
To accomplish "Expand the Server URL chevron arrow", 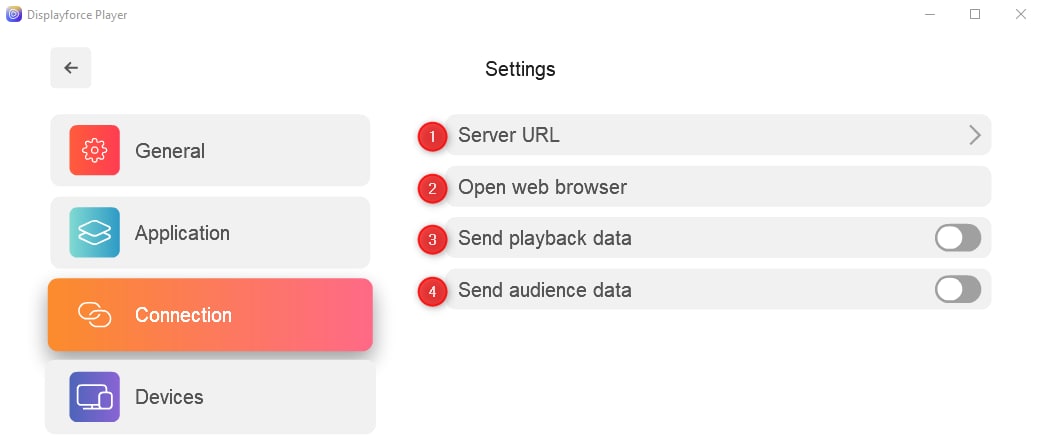I will 974,135.
